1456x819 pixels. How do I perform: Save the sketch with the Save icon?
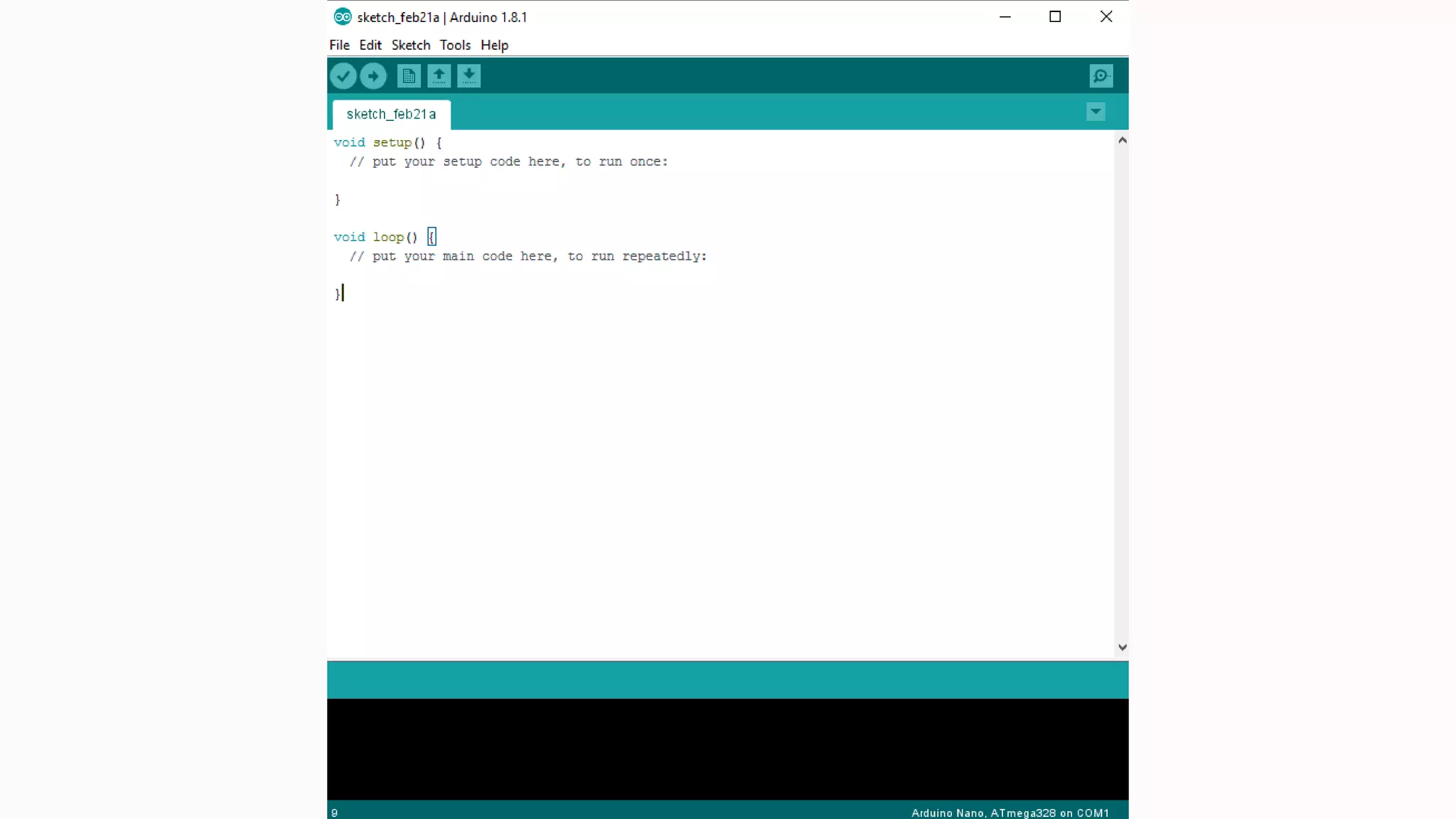pyautogui.click(x=469, y=76)
